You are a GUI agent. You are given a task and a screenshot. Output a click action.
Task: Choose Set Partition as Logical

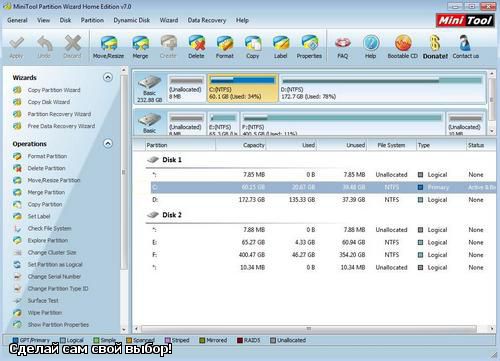(x=55, y=264)
